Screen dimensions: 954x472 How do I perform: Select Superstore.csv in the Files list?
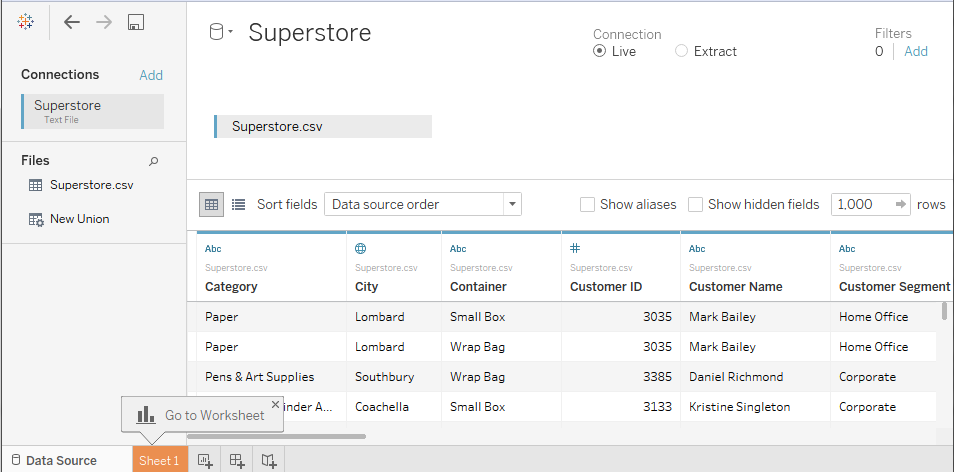click(92, 185)
